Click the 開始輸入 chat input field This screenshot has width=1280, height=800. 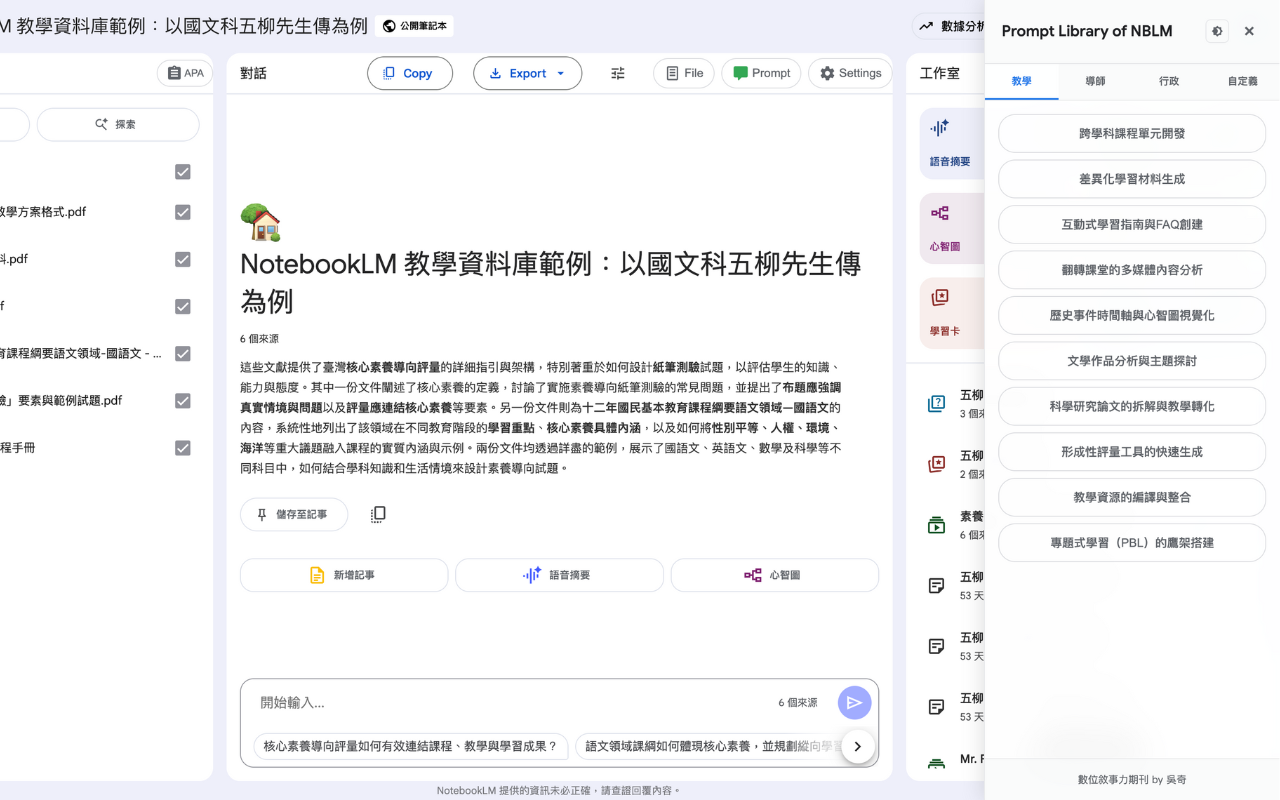(450, 702)
